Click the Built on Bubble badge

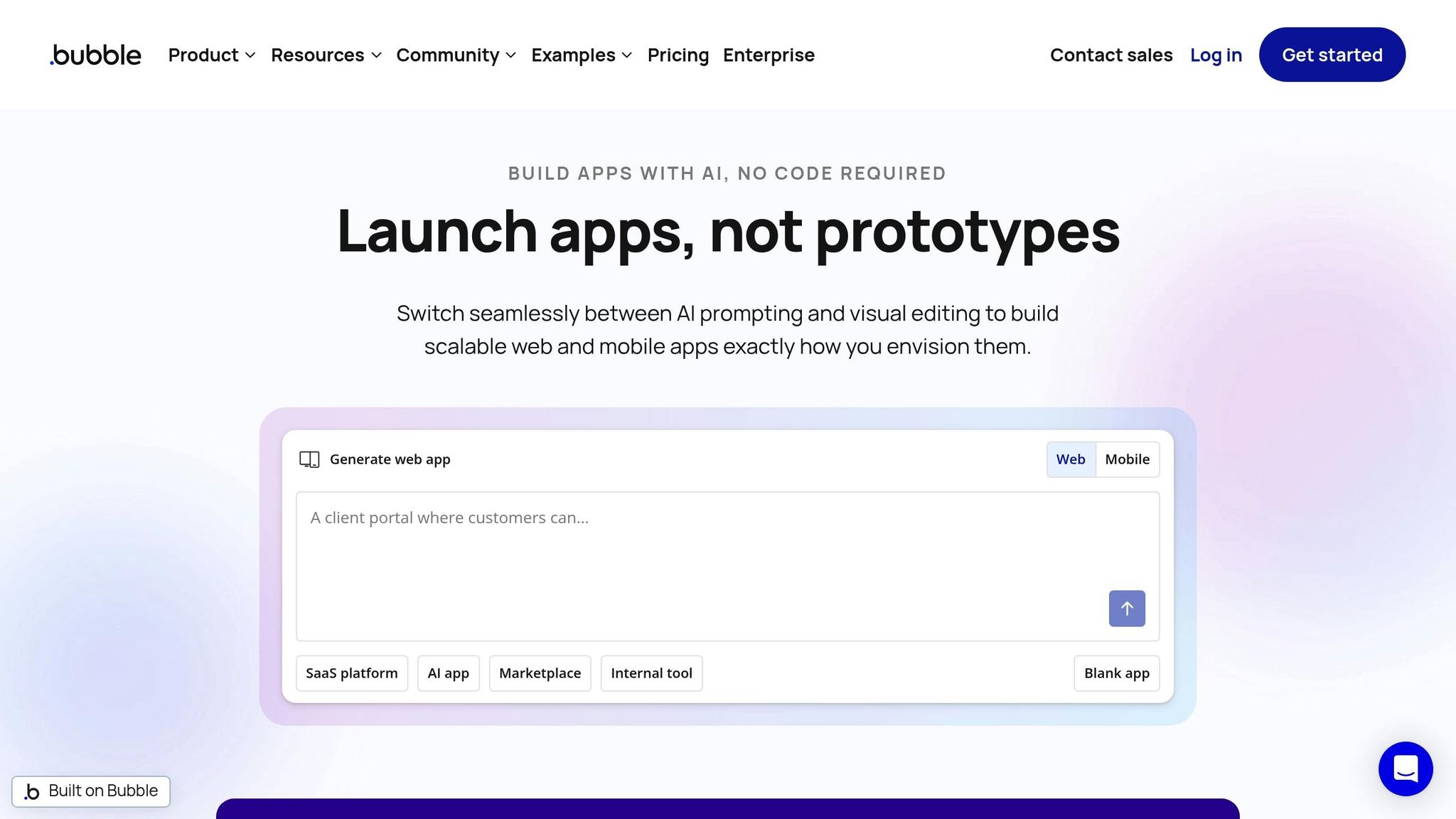[91, 791]
